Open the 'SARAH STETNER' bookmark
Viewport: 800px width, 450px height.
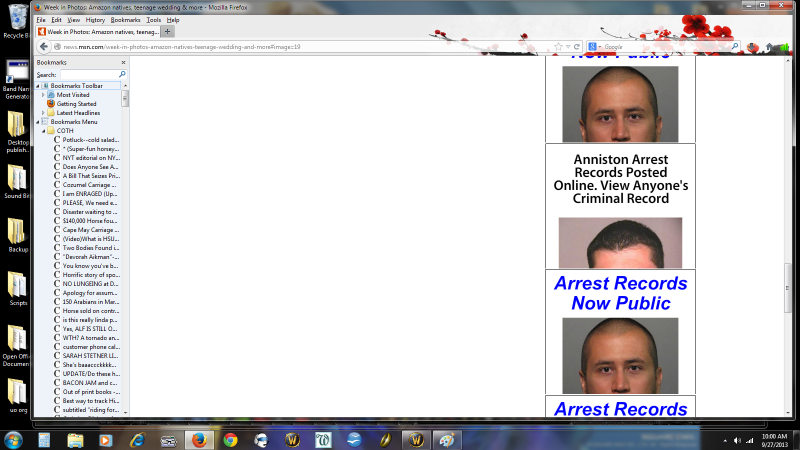pyautogui.click(x=86, y=356)
